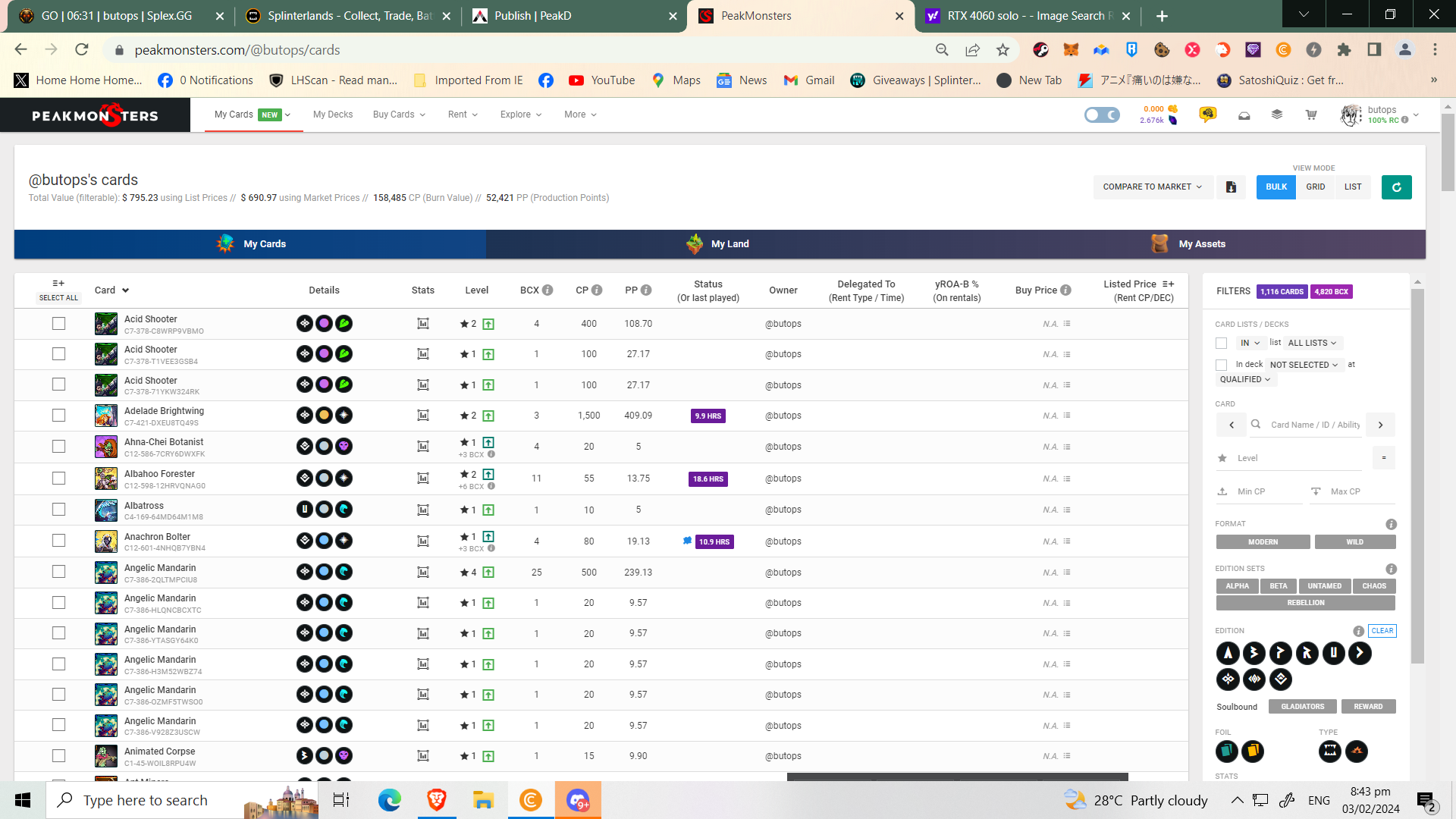
Task: Click PeakMonsters logo
Action: [x=96, y=115]
